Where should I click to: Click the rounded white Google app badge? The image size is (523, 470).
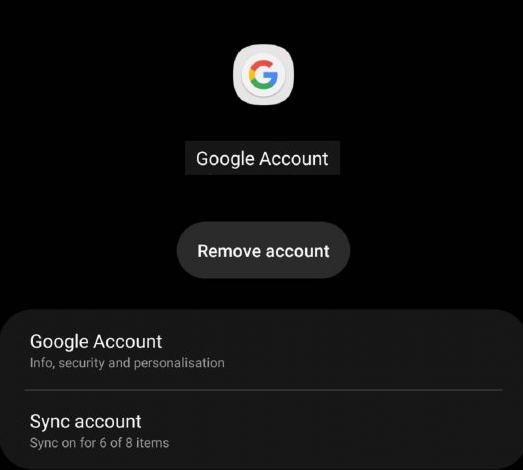click(x=263, y=74)
